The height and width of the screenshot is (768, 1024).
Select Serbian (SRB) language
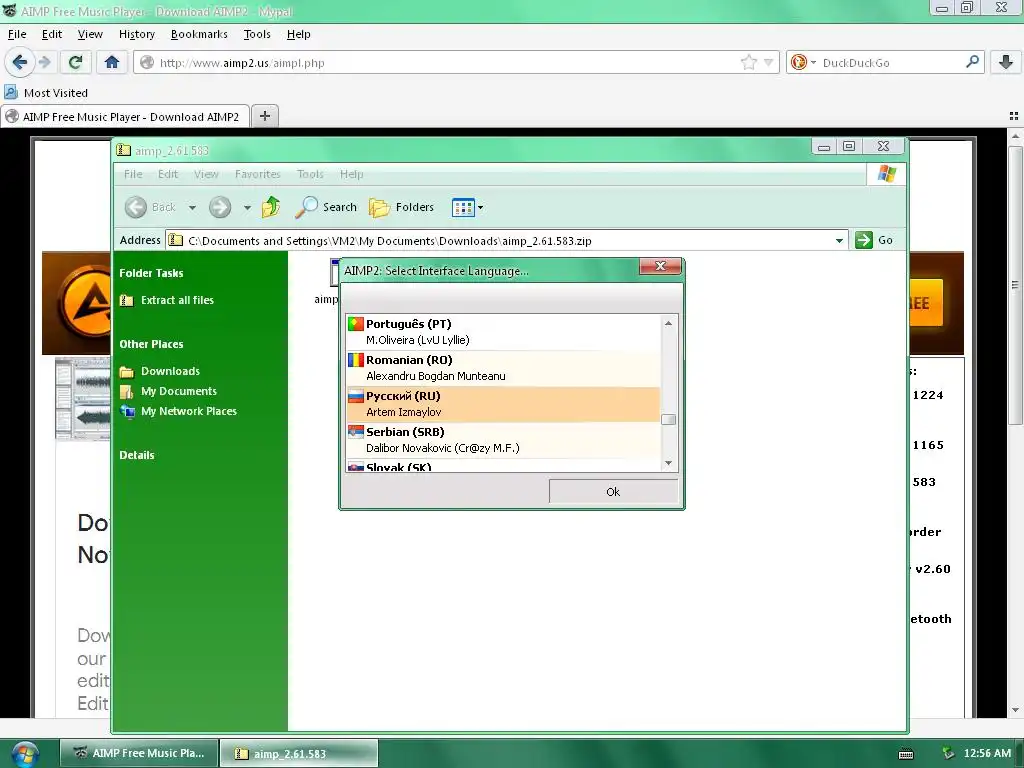pyautogui.click(x=503, y=440)
